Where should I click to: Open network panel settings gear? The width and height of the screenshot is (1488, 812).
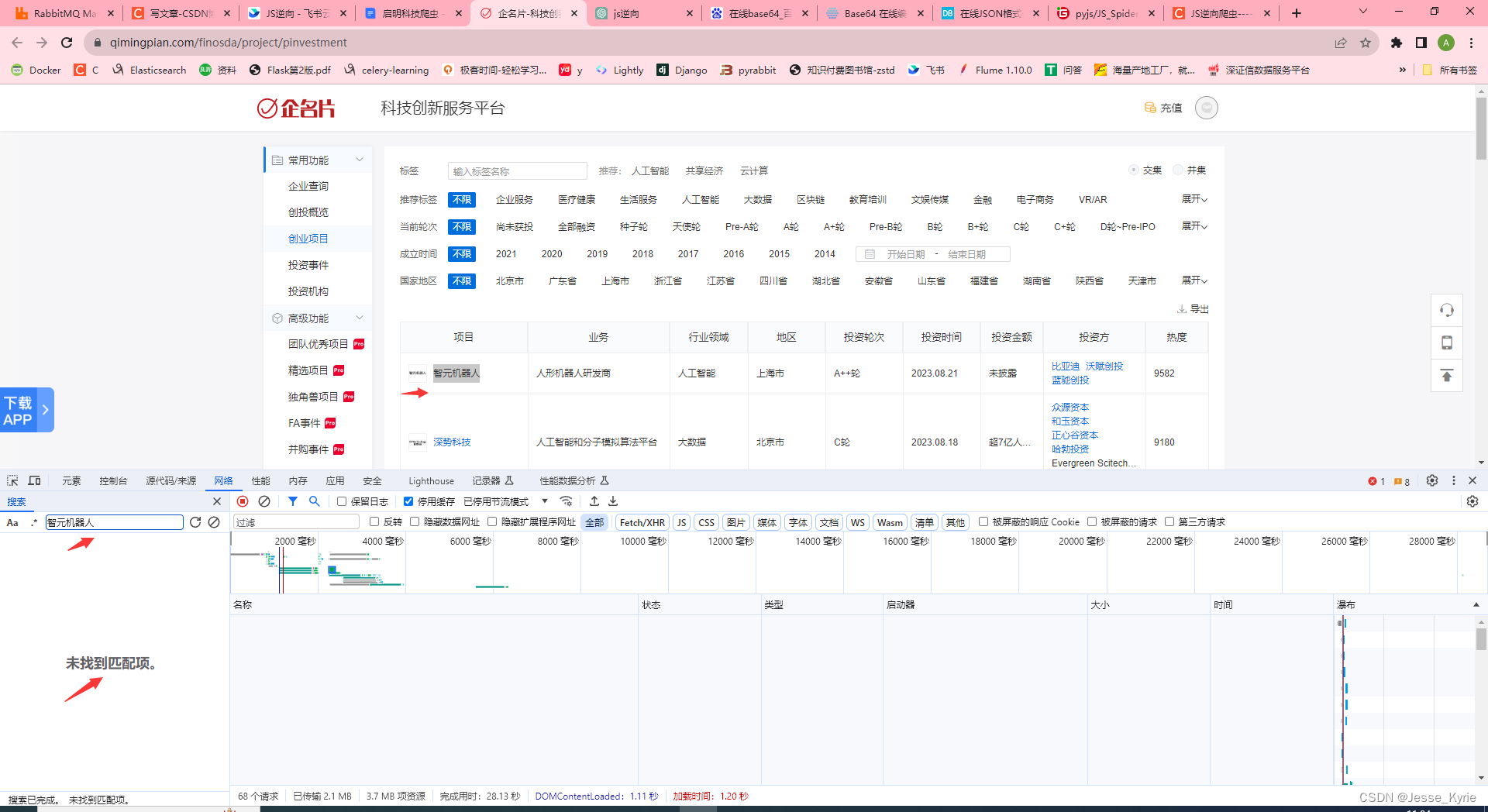1472,501
